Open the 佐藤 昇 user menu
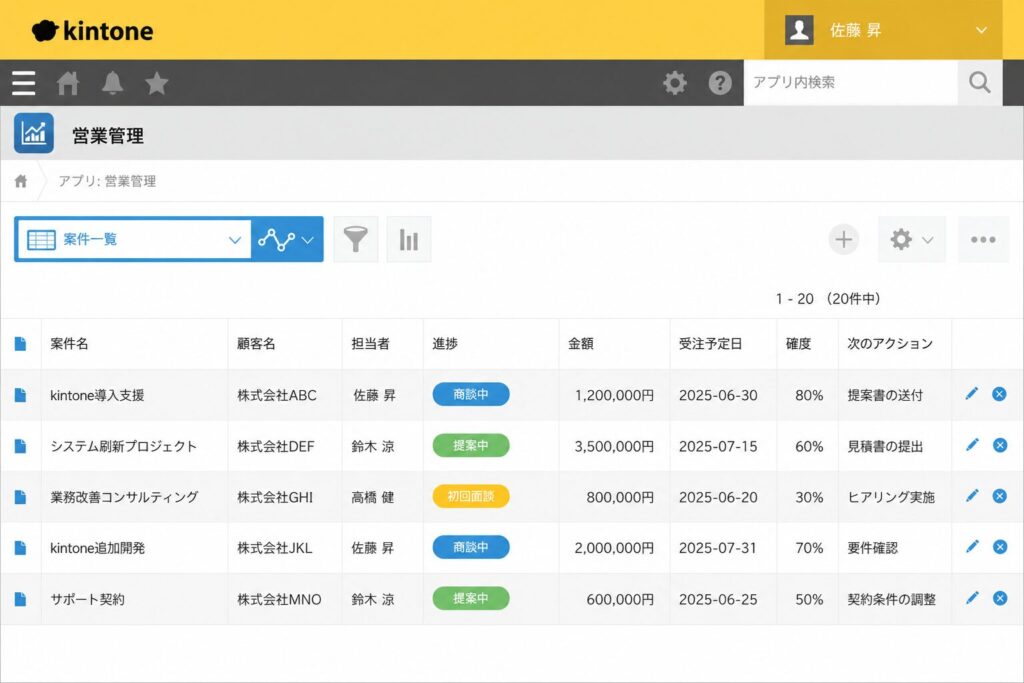This screenshot has height=683, width=1024. [x=883, y=30]
